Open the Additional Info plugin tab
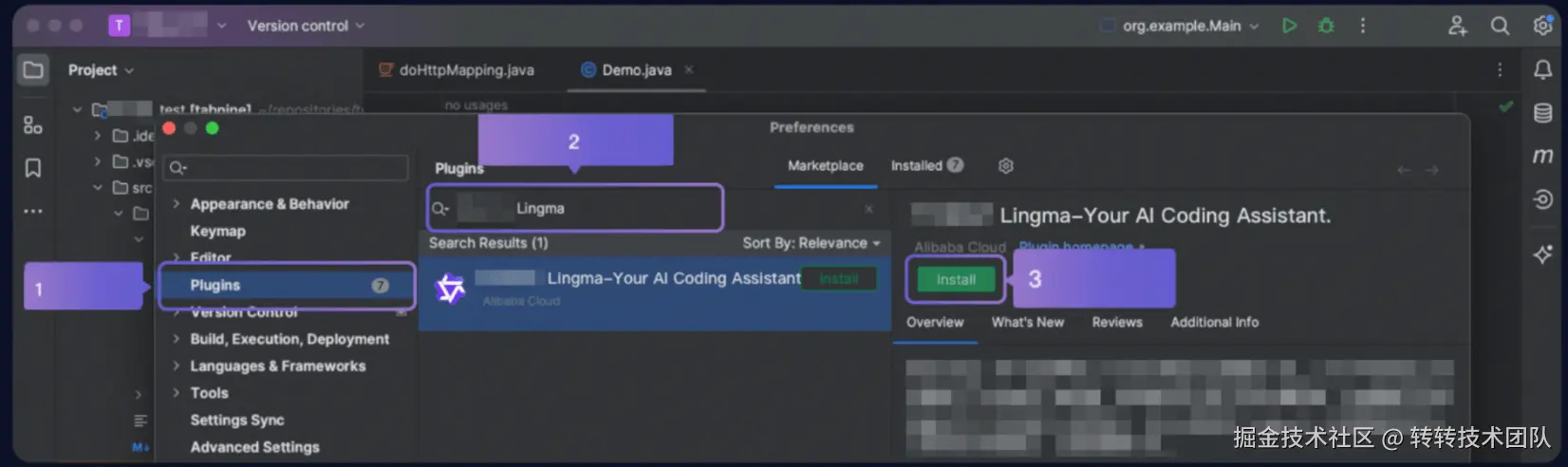Viewport: 1568px width, 467px height. 1215,323
